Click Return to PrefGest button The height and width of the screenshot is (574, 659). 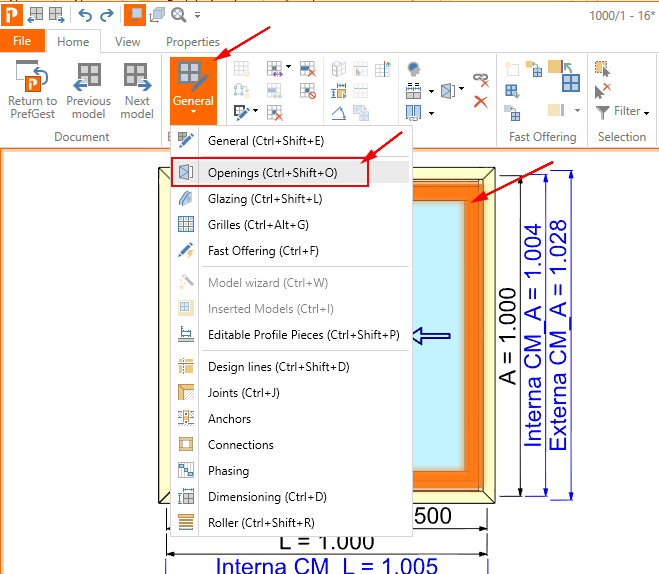pyautogui.click(x=32, y=90)
